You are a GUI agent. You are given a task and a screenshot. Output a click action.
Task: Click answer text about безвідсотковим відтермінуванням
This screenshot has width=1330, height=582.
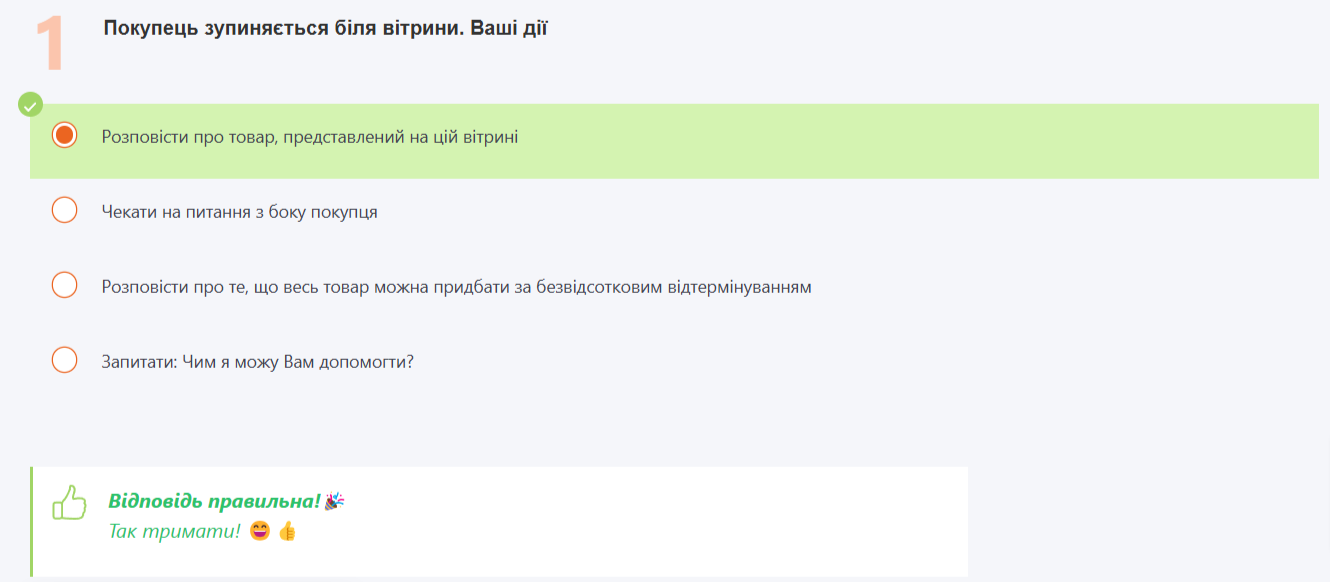456,287
